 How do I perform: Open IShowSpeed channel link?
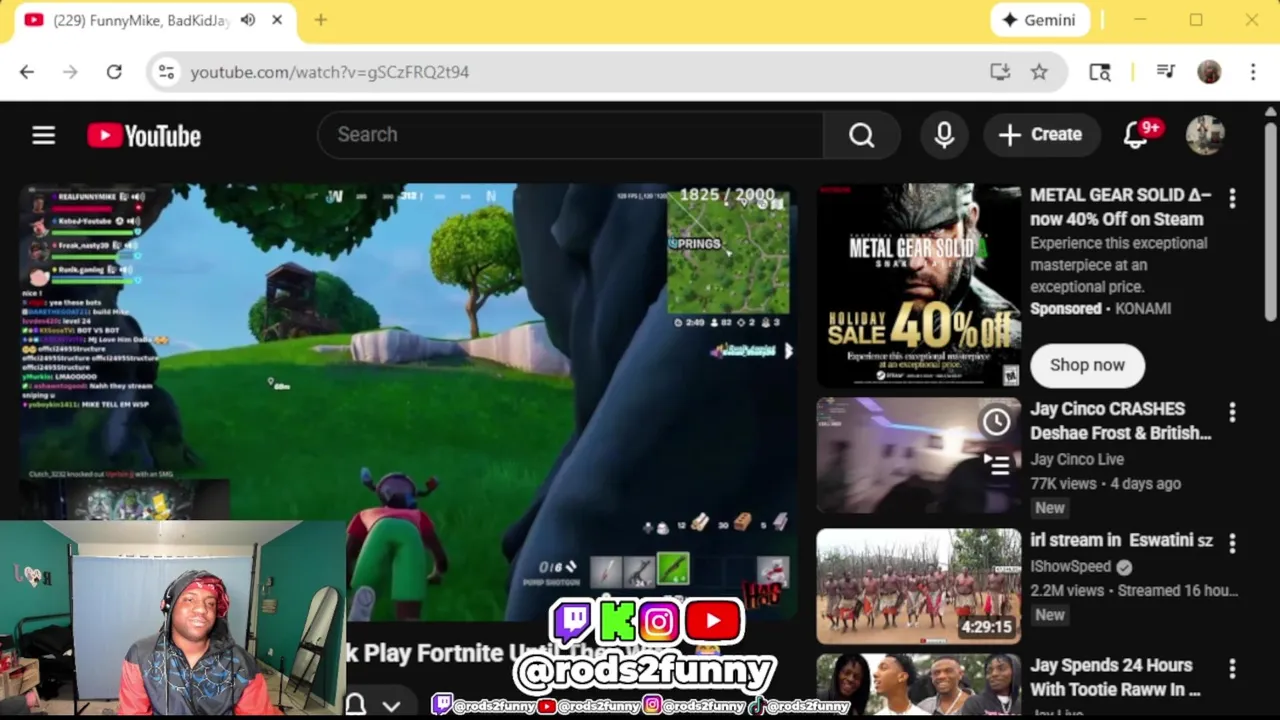coord(1071,566)
